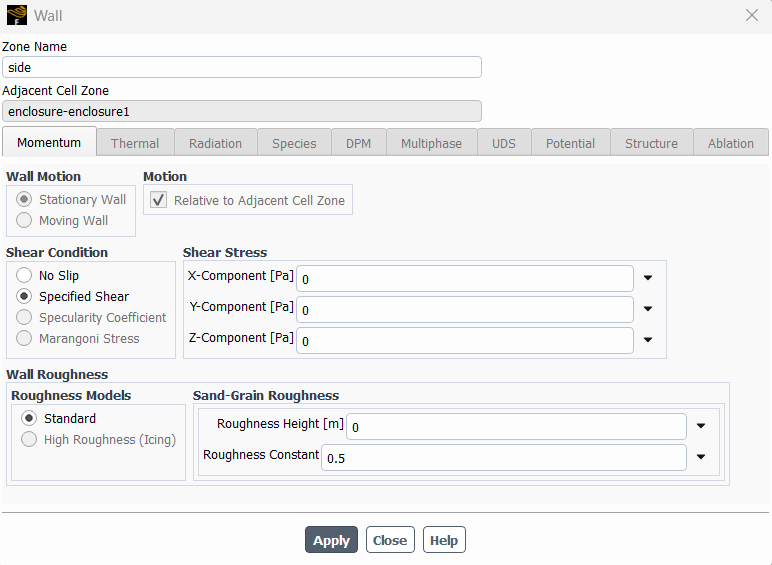Expand the Roughness Constant dropdown arrow

pyautogui.click(x=701, y=458)
